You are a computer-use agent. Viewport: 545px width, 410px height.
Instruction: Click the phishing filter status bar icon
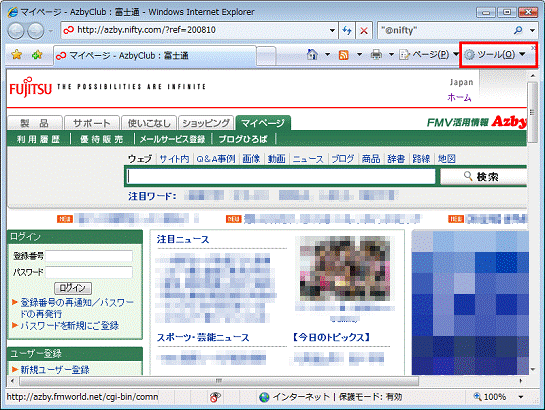click(215, 397)
